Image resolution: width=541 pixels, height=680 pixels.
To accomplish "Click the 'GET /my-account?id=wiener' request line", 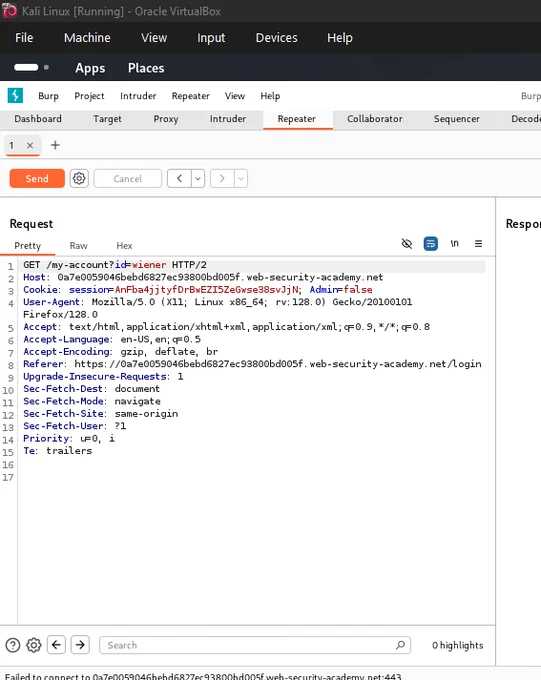I will (115, 265).
